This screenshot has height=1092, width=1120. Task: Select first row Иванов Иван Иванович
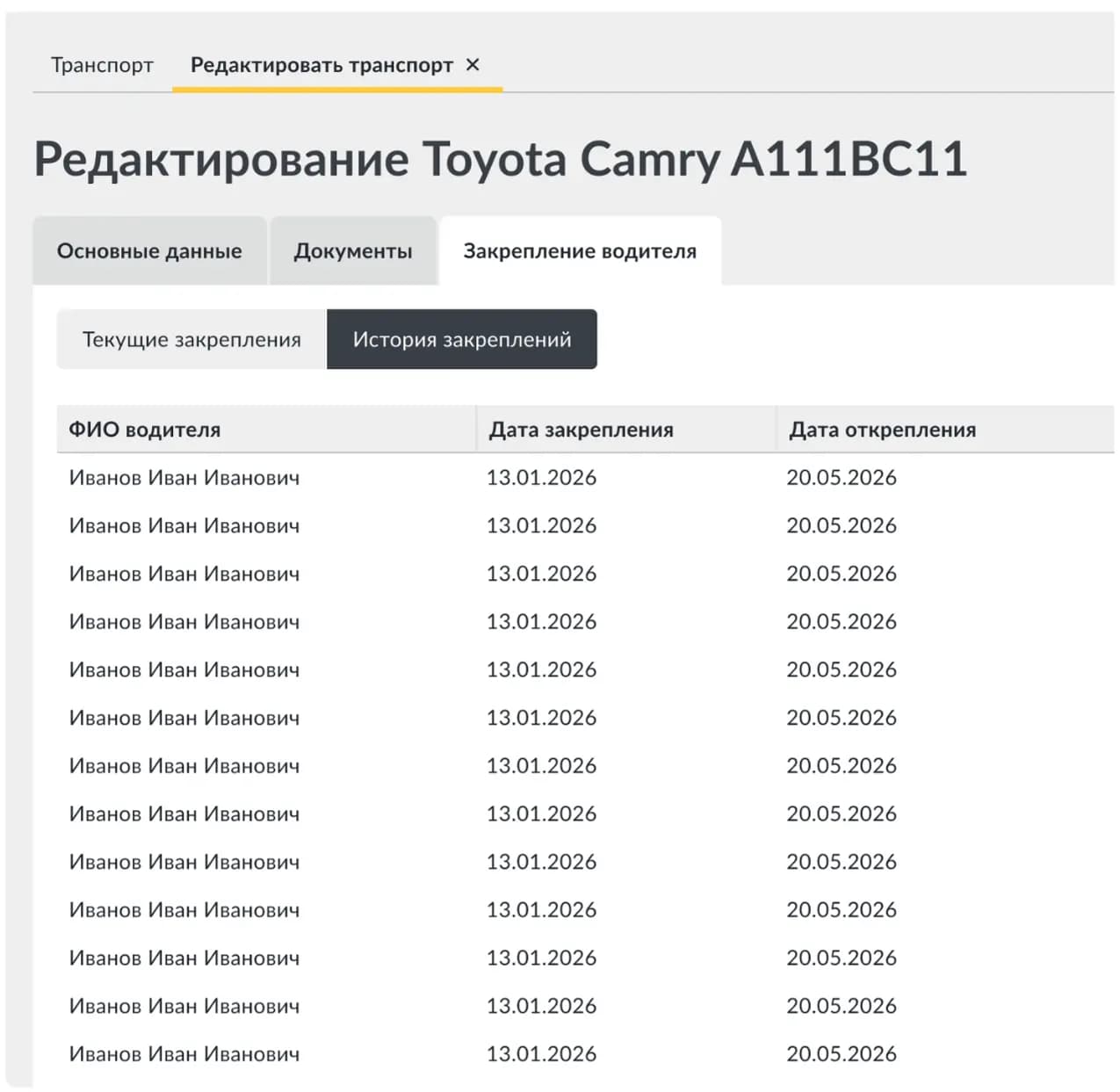[x=184, y=478]
